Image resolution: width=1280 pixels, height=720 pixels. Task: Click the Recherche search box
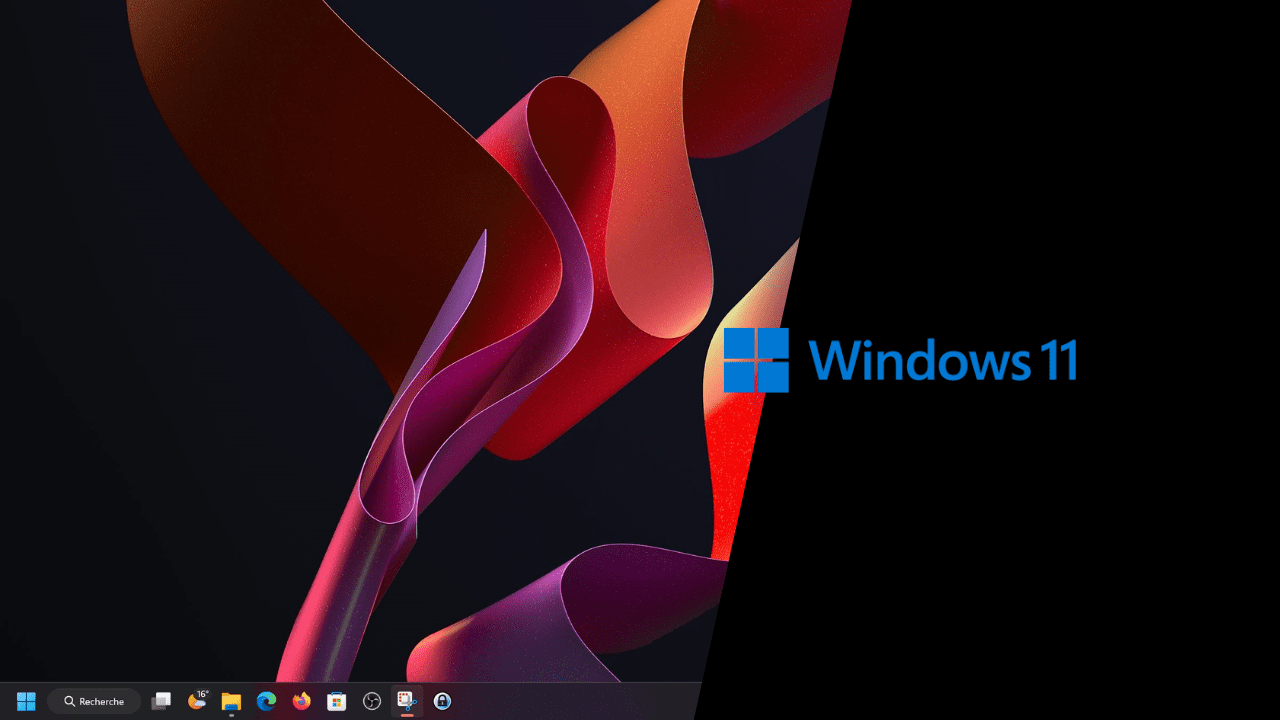94,701
